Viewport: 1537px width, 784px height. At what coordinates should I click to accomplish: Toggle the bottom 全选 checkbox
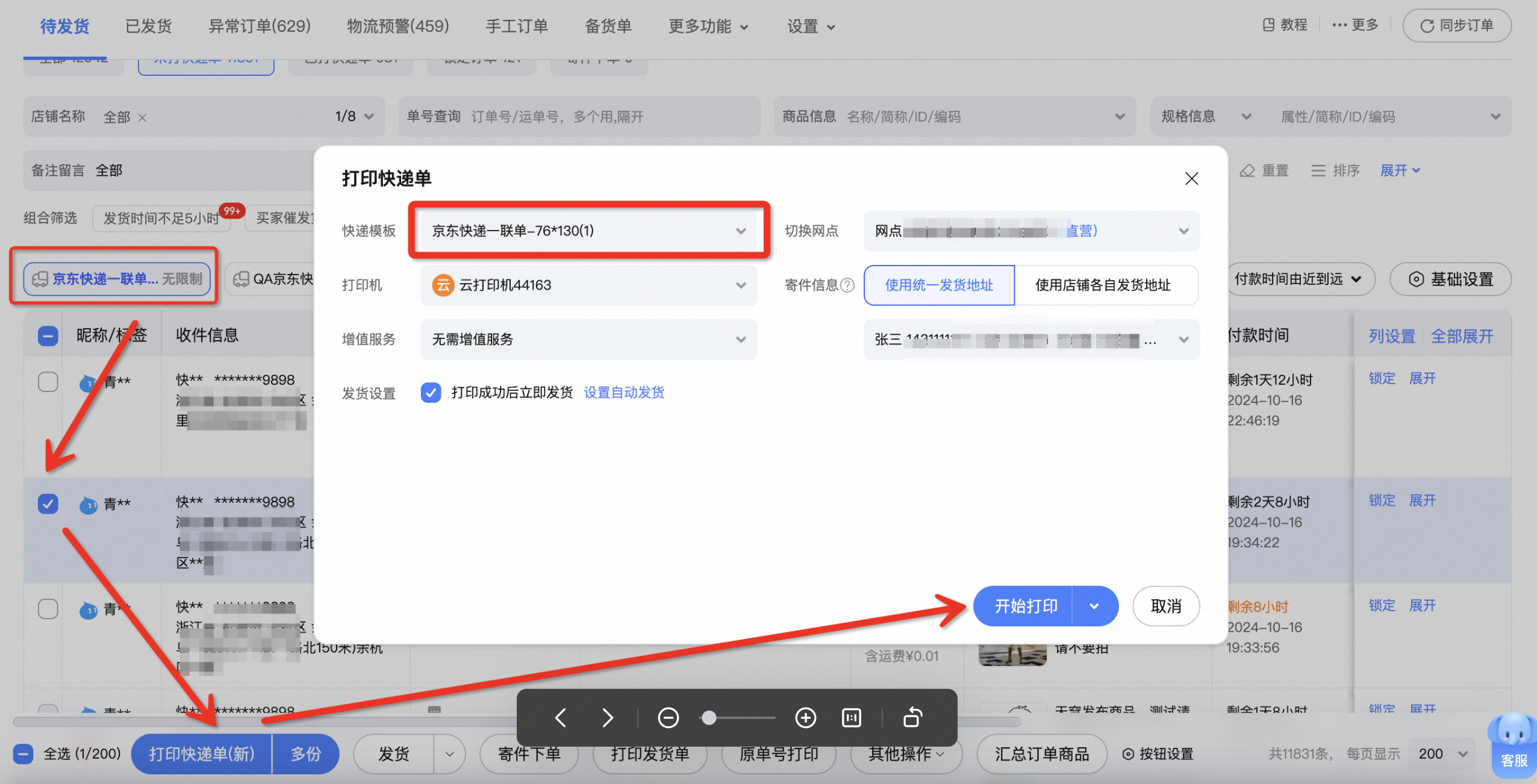23,754
